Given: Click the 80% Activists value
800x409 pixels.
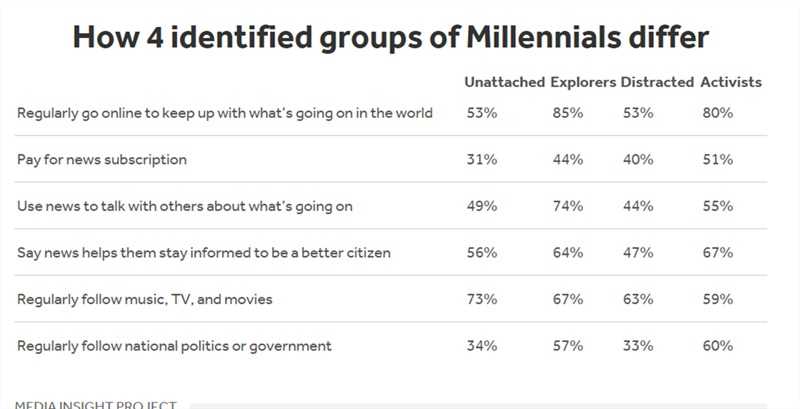Looking at the screenshot, I should [718, 113].
